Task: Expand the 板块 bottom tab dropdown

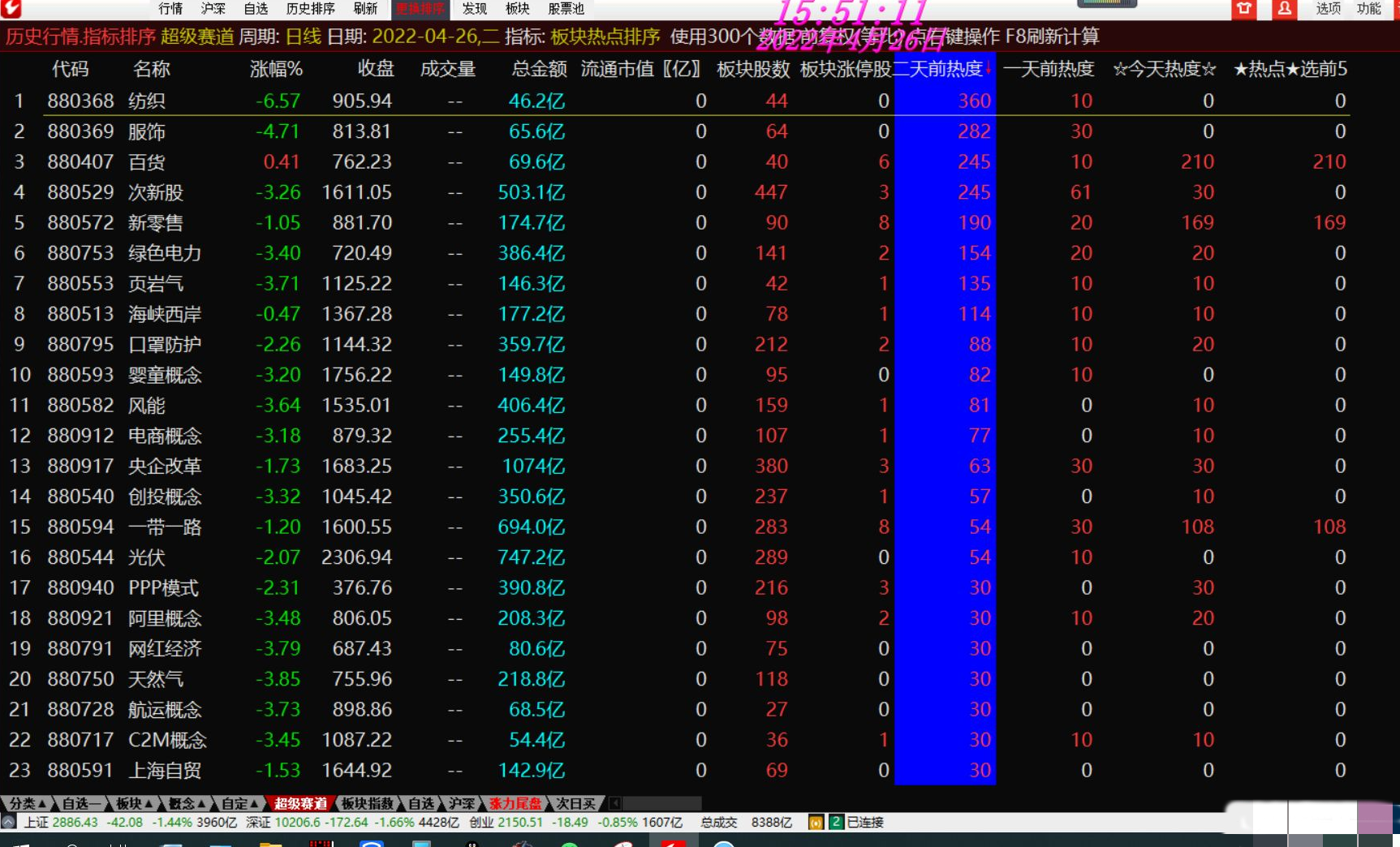Action: [x=134, y=803]
